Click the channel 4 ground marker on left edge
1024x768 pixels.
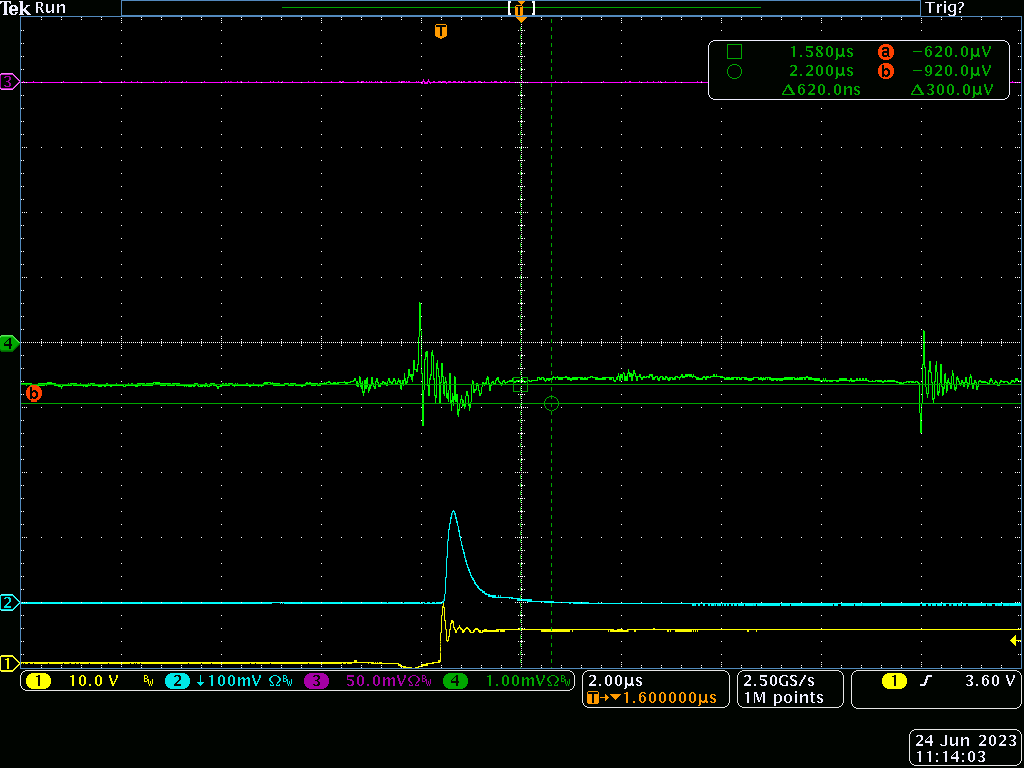pos(9,344)
